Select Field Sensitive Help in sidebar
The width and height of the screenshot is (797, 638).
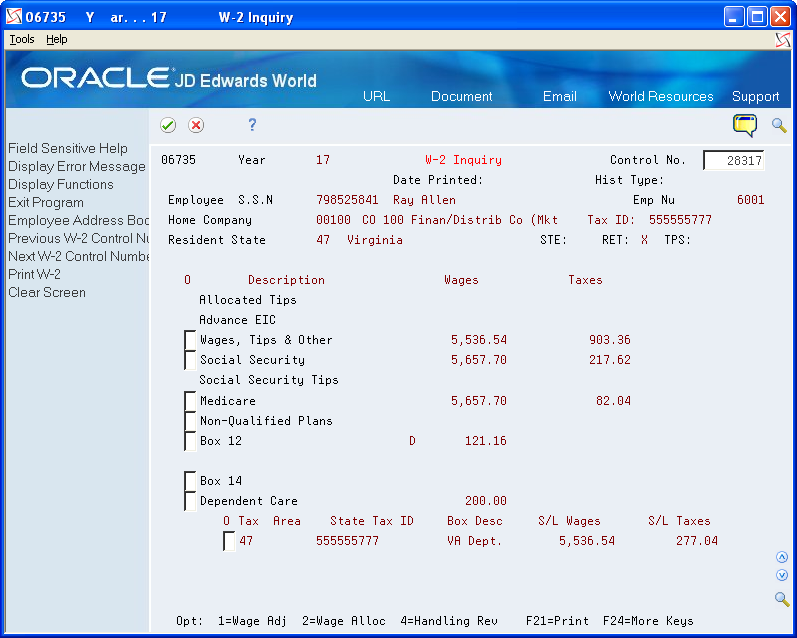point(68,148)
